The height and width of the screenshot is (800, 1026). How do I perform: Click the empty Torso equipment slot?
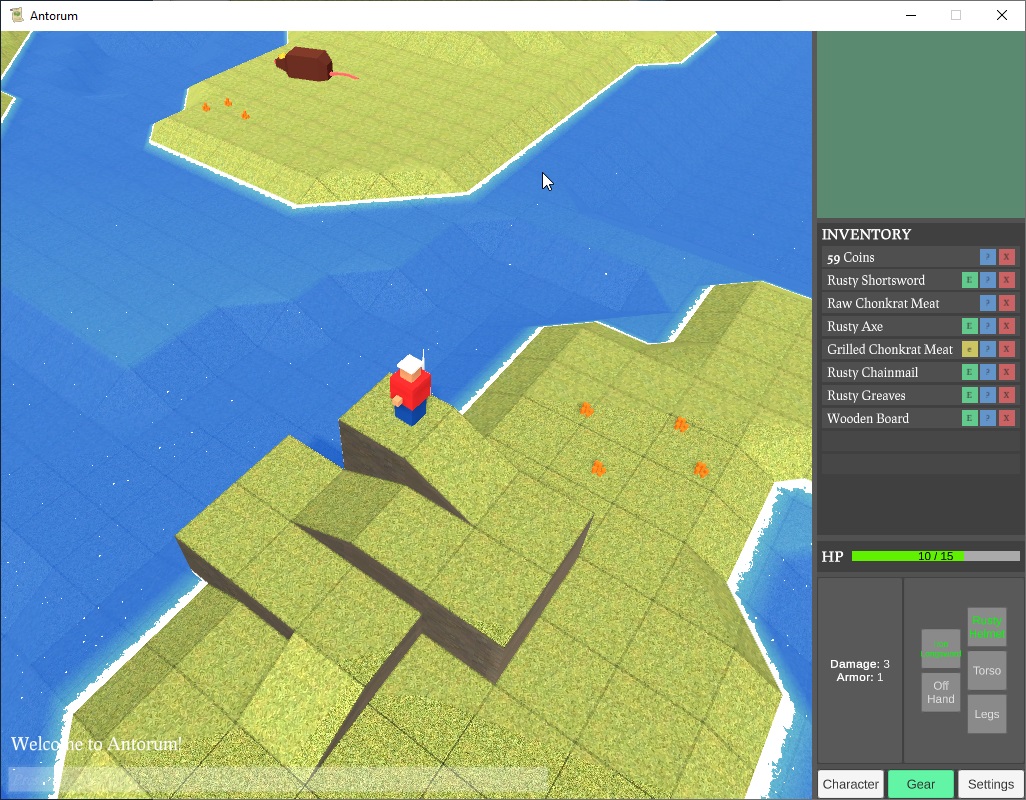[x=987, y=671]
